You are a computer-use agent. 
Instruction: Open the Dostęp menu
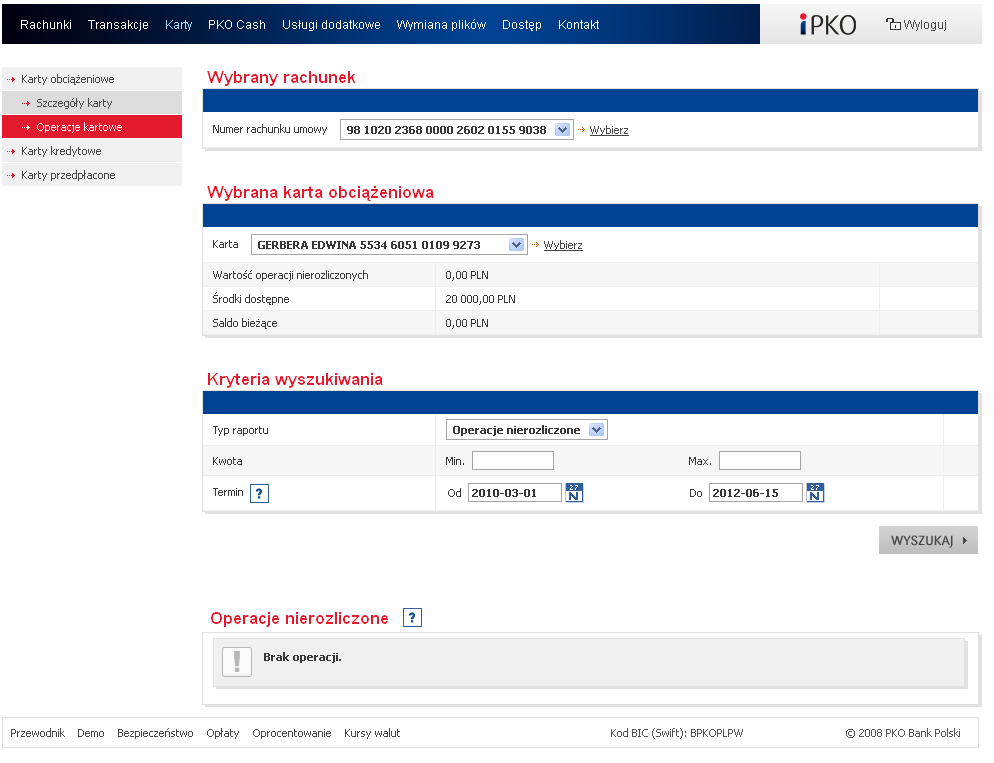pyautogui.click(x=522, y=25)
